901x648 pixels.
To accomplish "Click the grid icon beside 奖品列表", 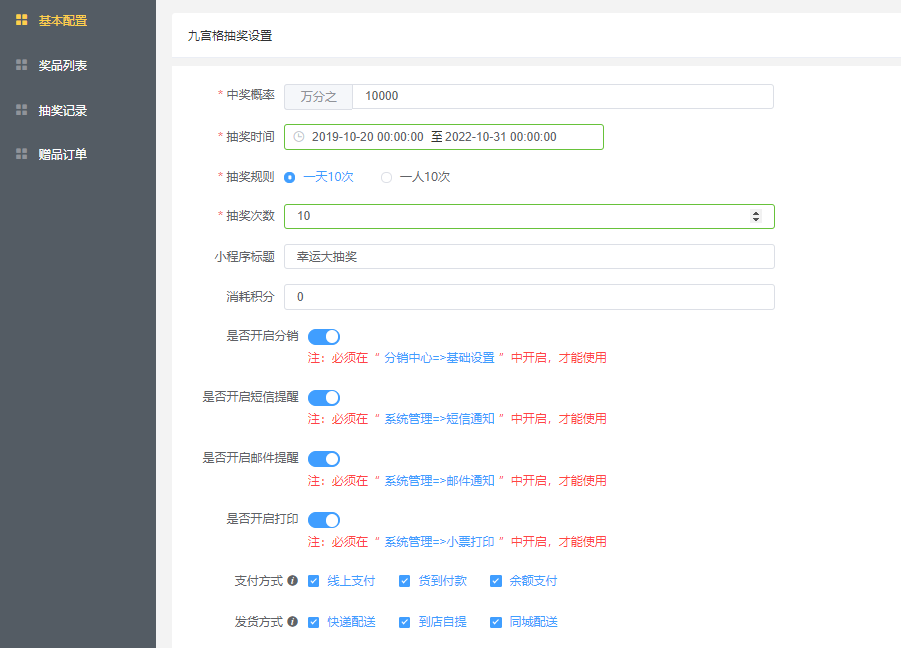I will [x=21, y=65].
